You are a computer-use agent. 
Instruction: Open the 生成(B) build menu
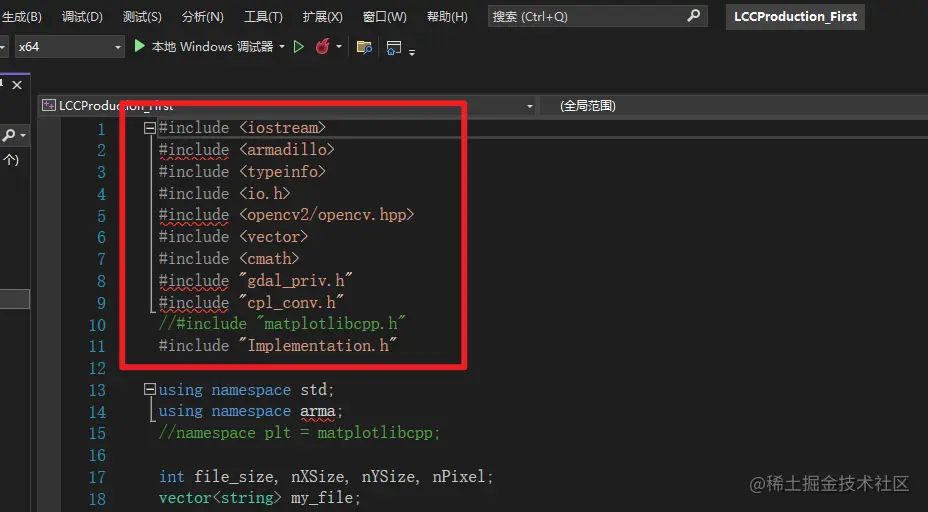pyautogui.click(x=21, y=17)
